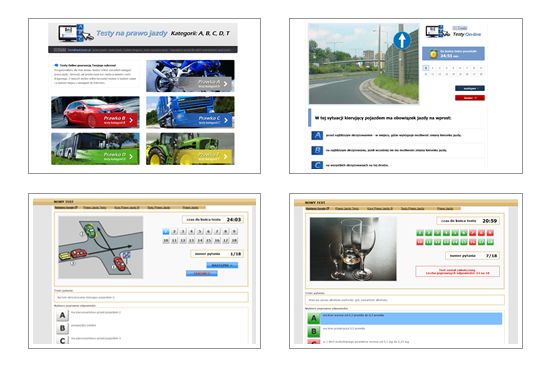
Task: Pick grey answer B in the intersection test
Action: [62, 328]
